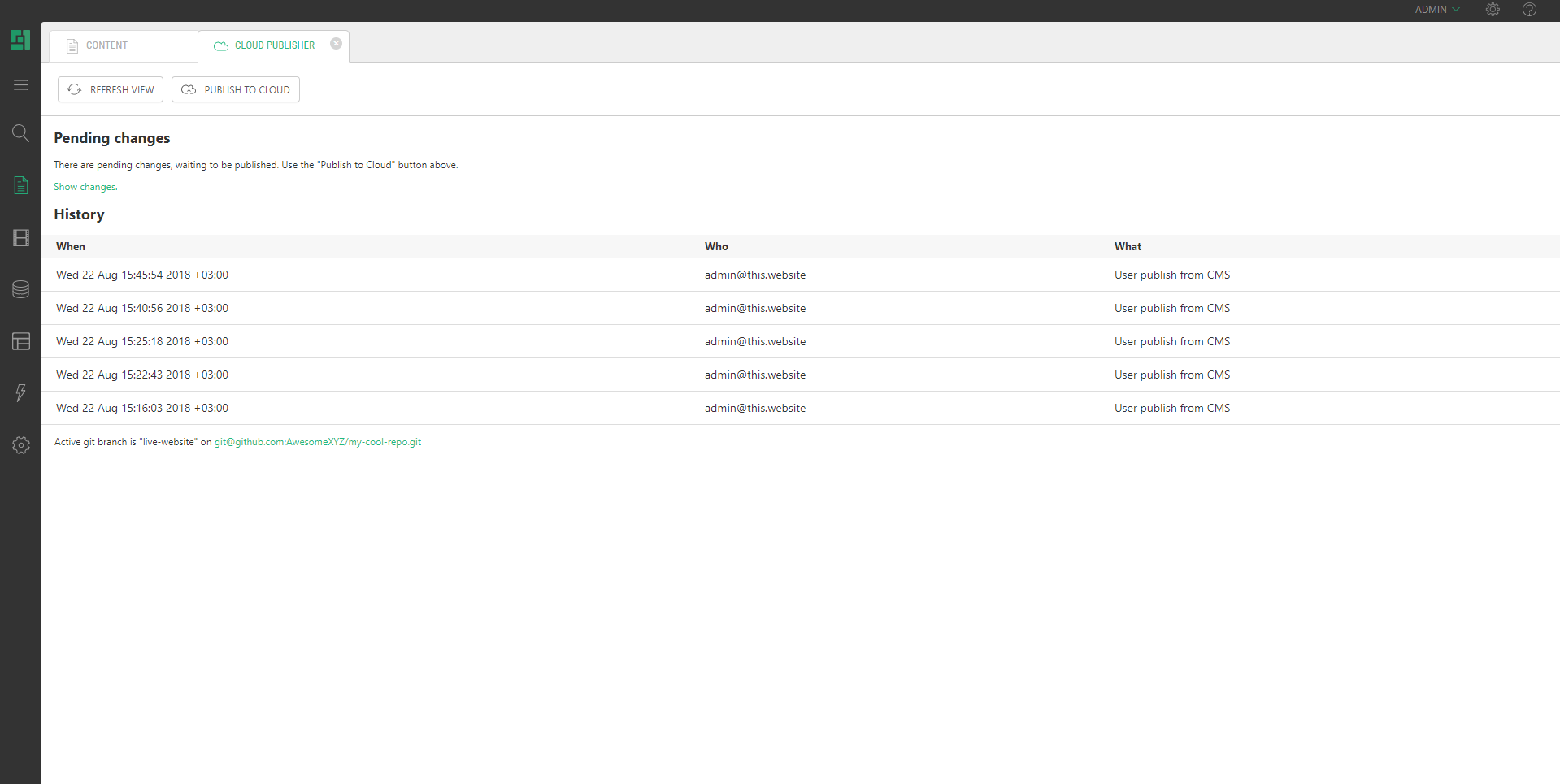Image resolution: width=1560 pixels, height=784 pixels.
Task: Open the help question mark icon
Action: click(1529, 10)
